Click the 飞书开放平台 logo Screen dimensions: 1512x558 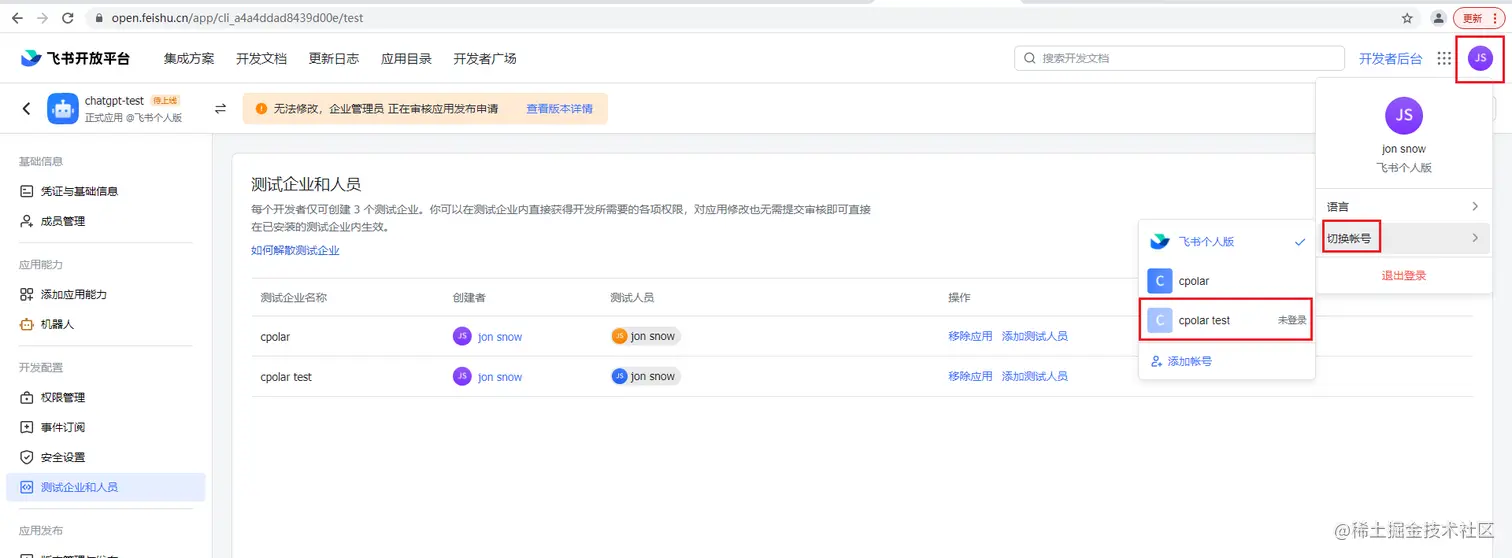pyautogui.click(x=75, y=58)
